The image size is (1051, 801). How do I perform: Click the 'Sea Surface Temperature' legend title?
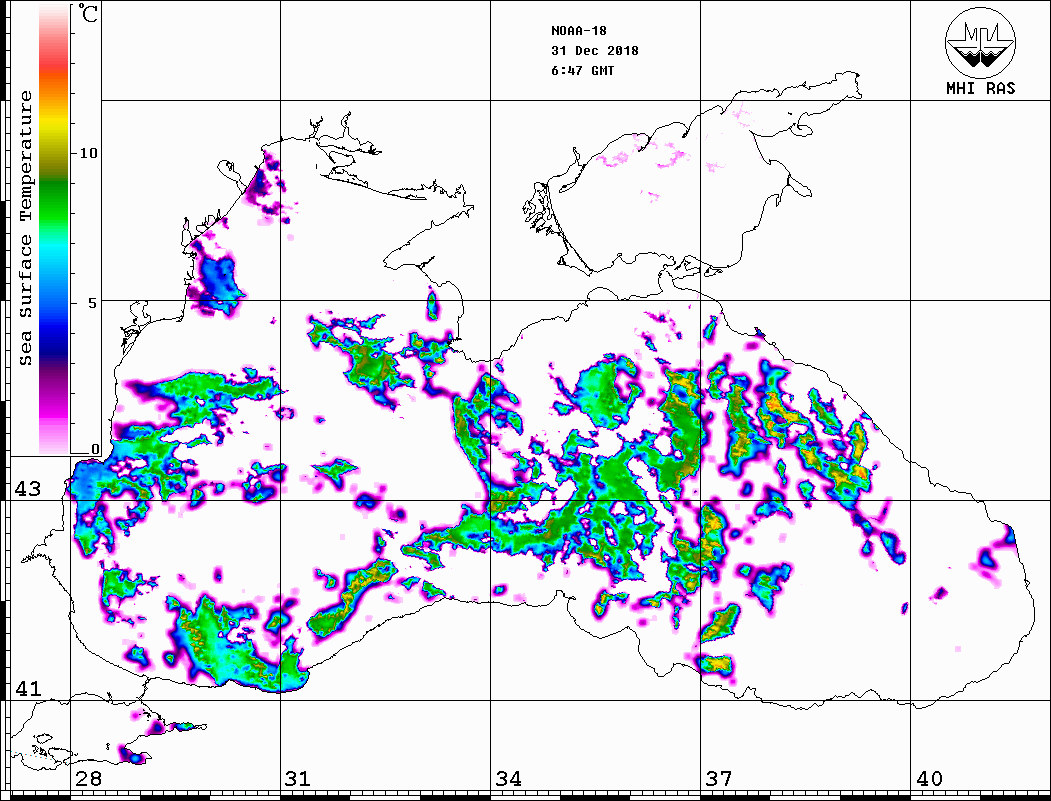click(25, 228)
